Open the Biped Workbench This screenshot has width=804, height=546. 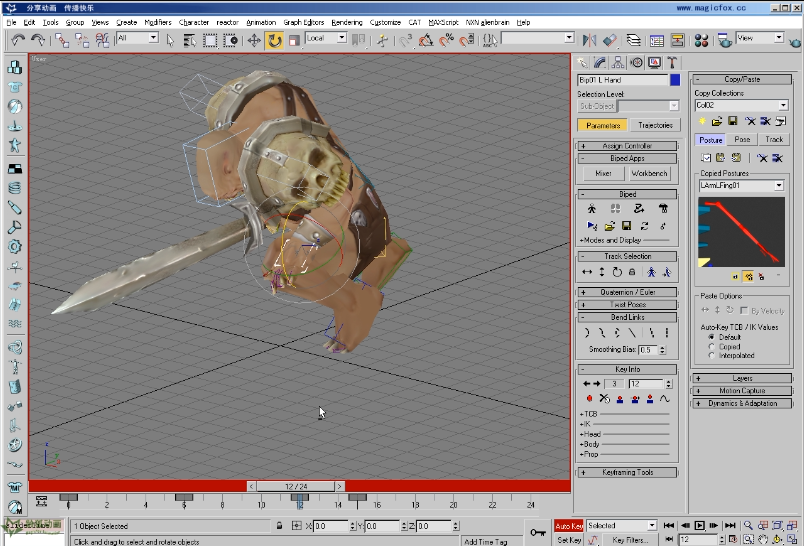649,173
